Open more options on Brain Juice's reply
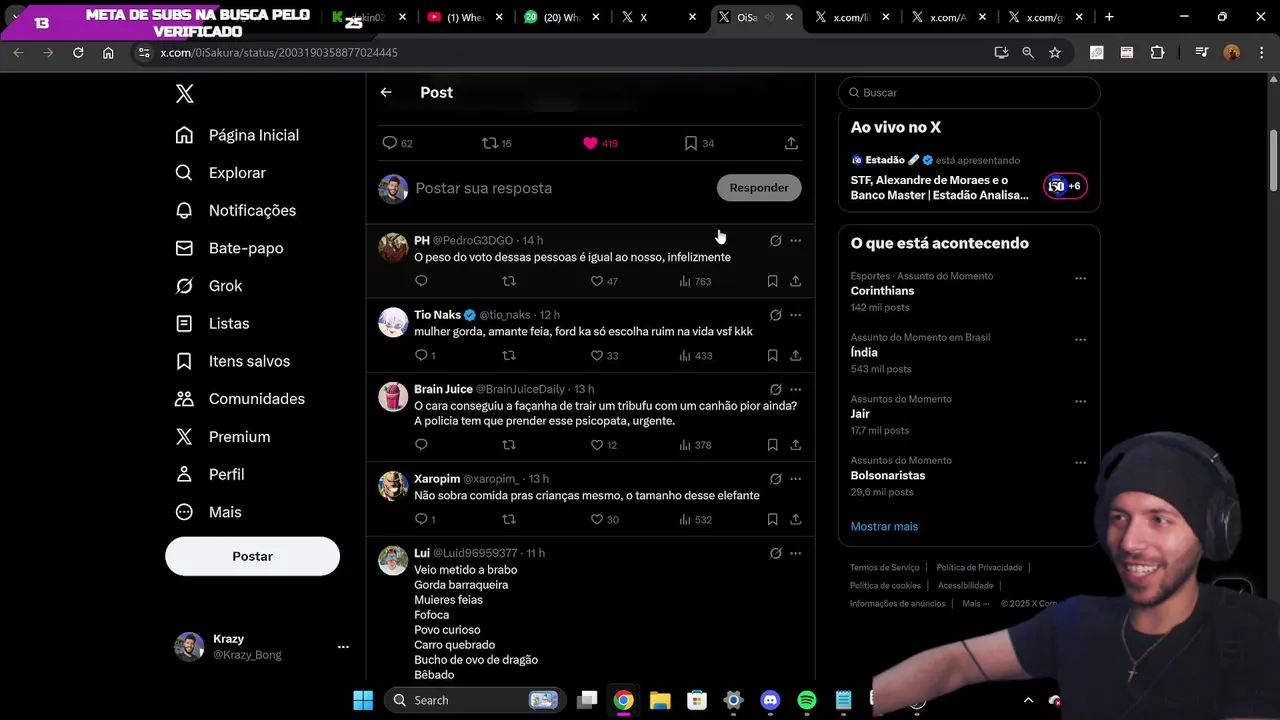The height and width of the screenshot is (720, 1280). [x=795, y=389]
